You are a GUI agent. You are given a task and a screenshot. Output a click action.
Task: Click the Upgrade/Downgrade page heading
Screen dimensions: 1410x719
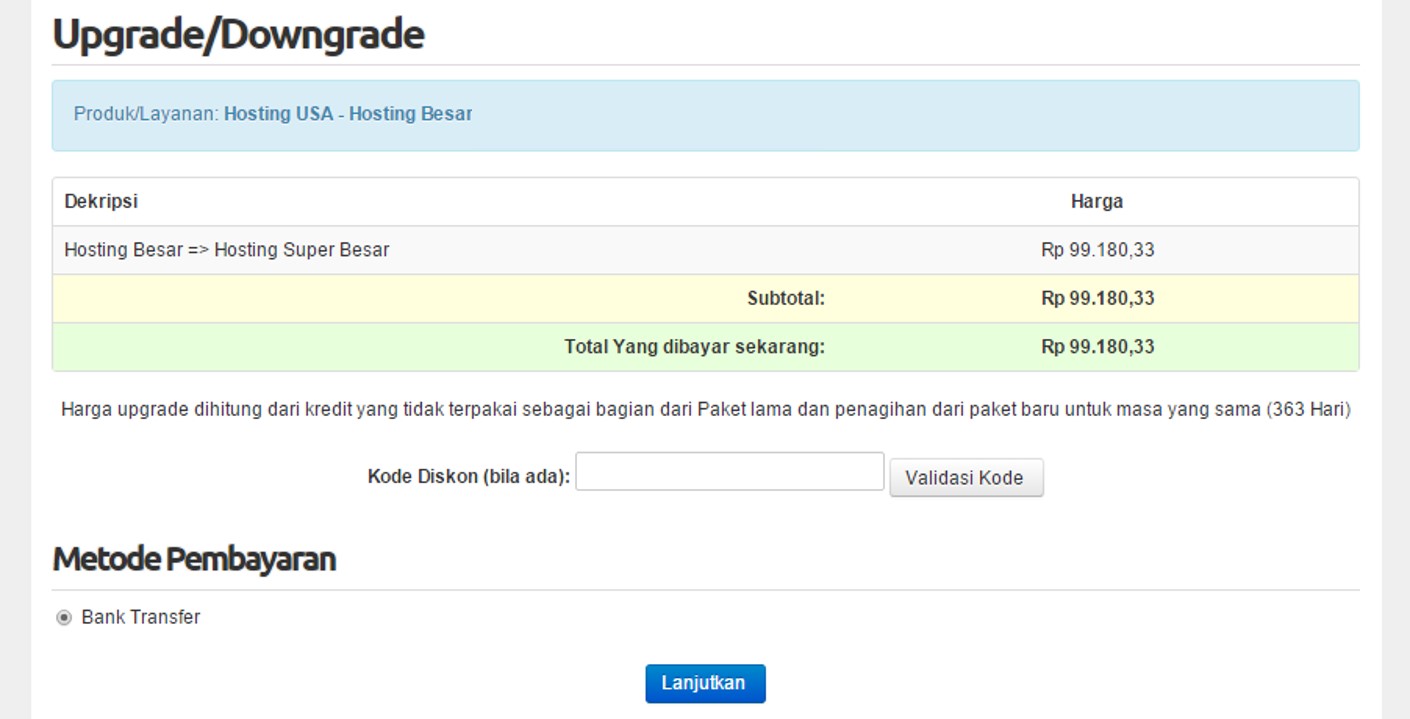coord(238,34)
